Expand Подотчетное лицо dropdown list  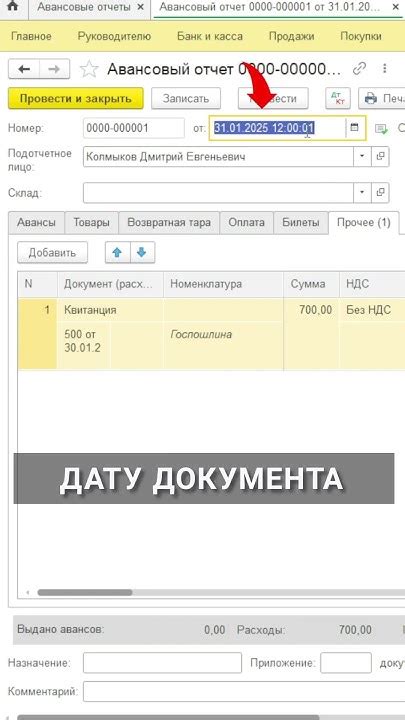tap(362, 157)
